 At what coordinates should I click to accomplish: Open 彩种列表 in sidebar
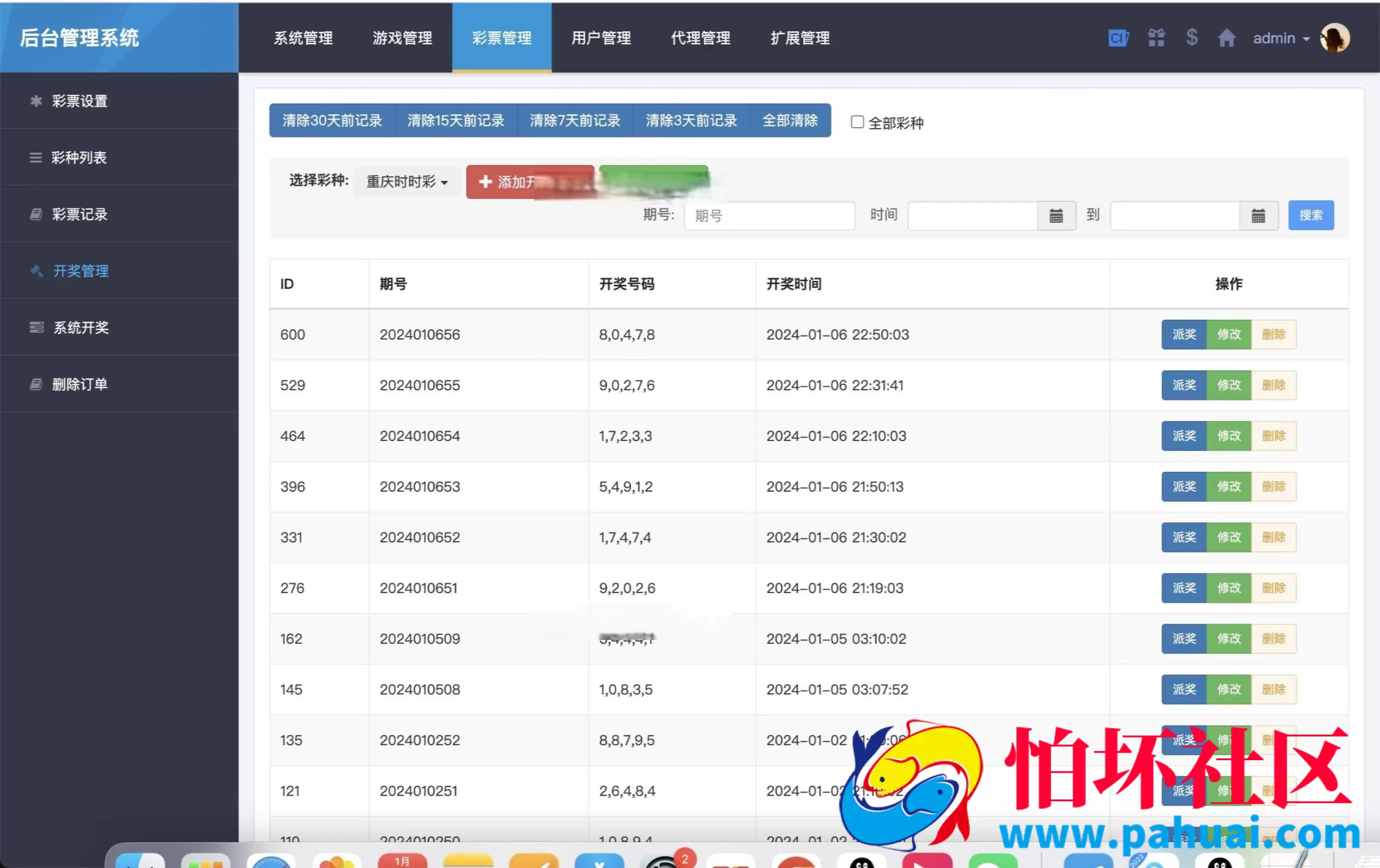(x=119, y=157)
